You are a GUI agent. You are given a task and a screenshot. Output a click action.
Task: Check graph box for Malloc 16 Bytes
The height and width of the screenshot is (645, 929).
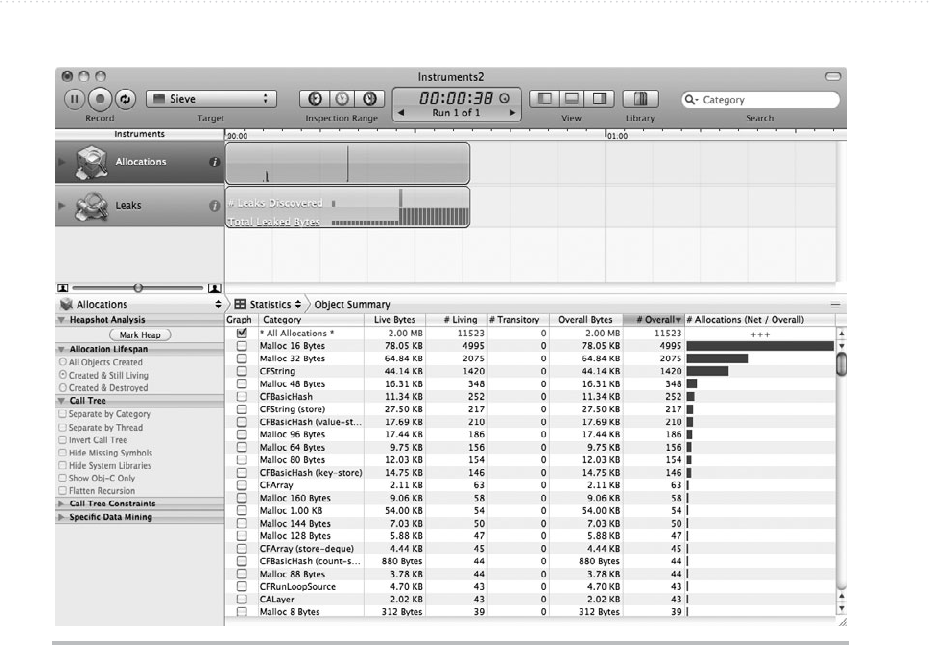pyautogui.click(x=242, y=346)
